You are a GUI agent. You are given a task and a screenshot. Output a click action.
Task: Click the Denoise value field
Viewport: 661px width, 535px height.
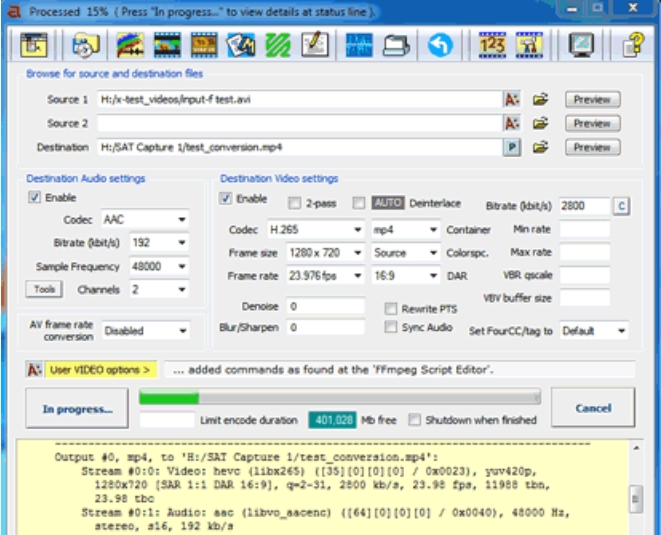pos(325,306)
